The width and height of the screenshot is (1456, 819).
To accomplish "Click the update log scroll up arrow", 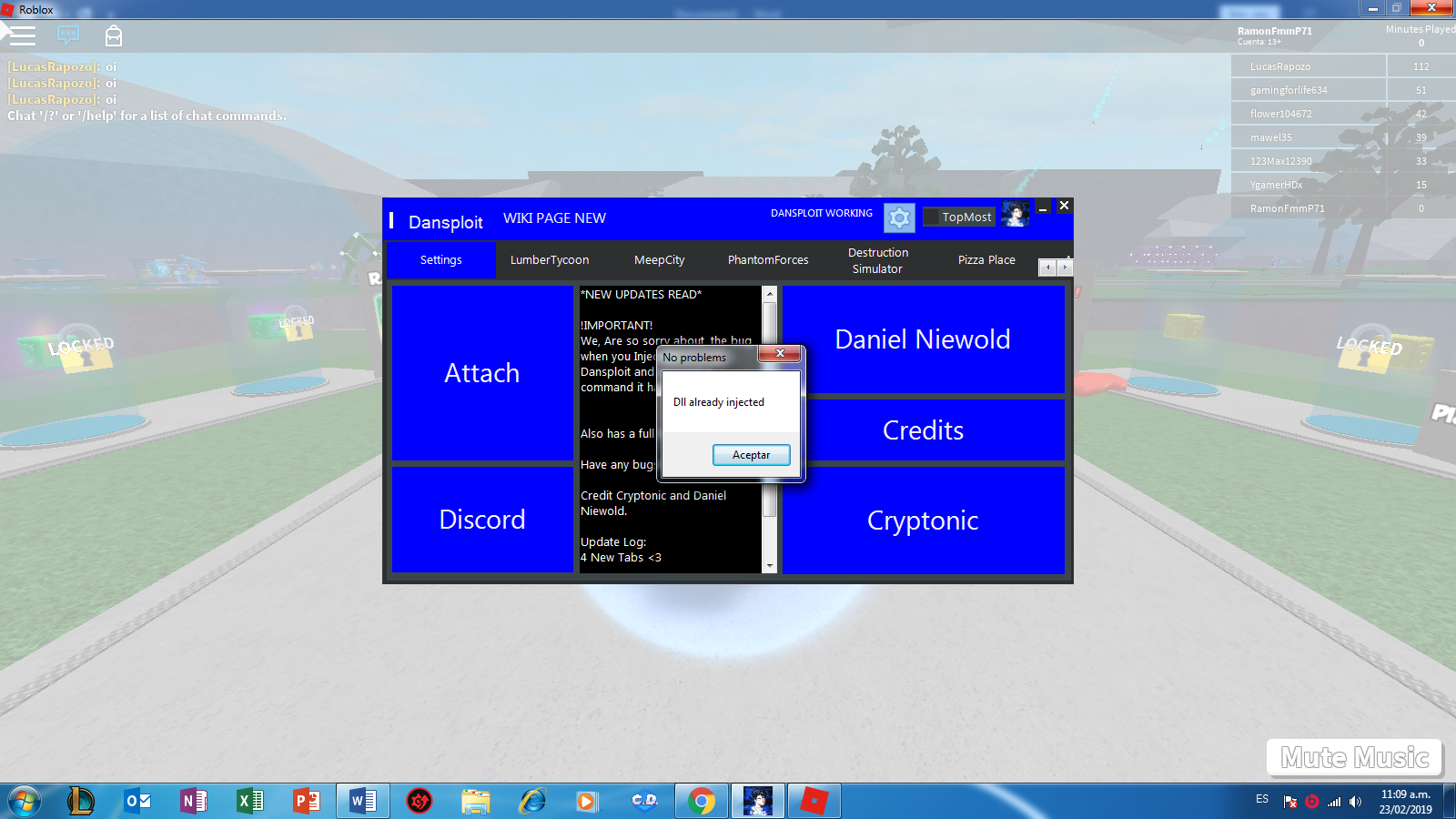I will [x=770, y=294].
